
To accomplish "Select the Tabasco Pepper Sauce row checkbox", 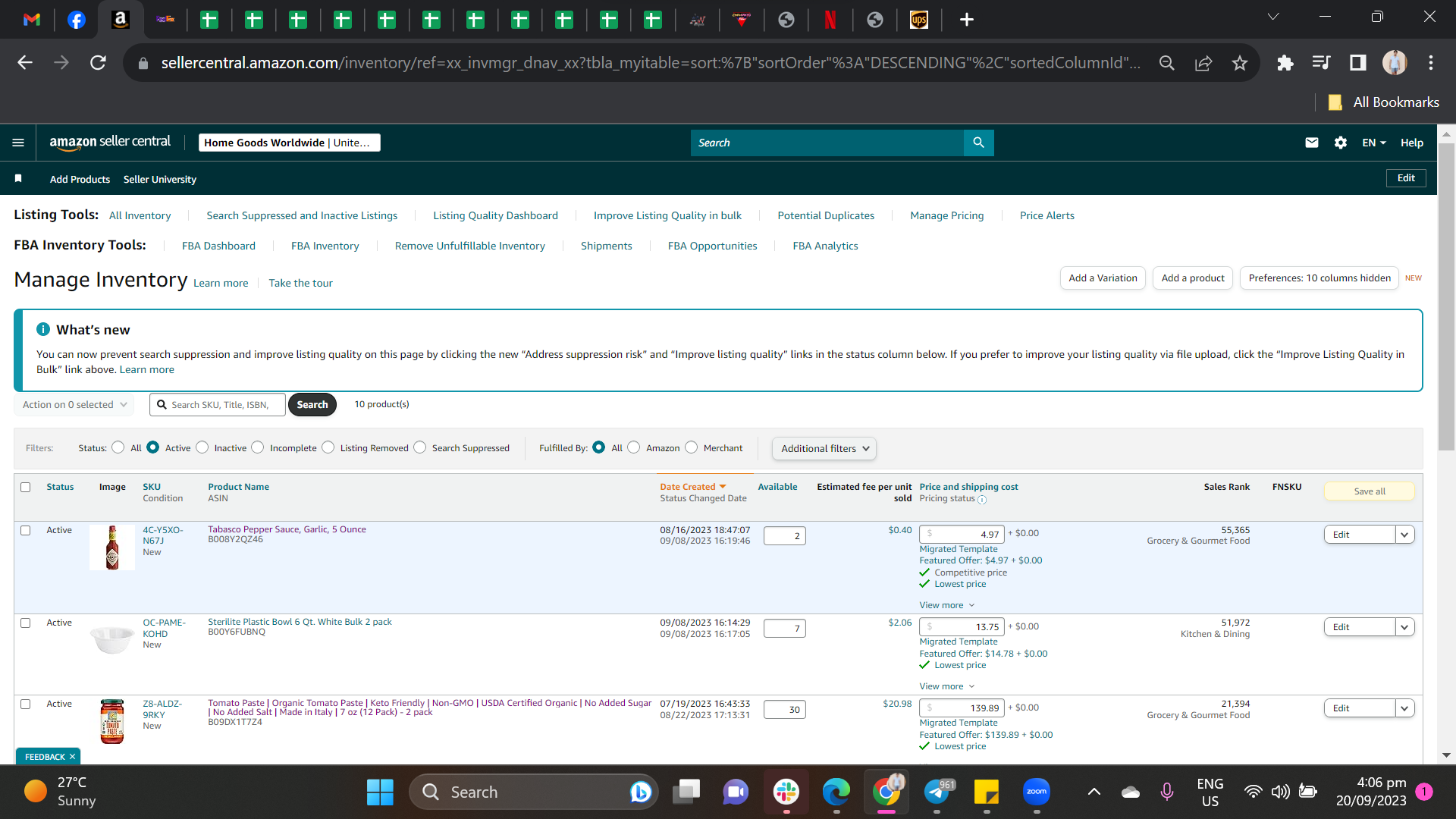I will [26, 531].
